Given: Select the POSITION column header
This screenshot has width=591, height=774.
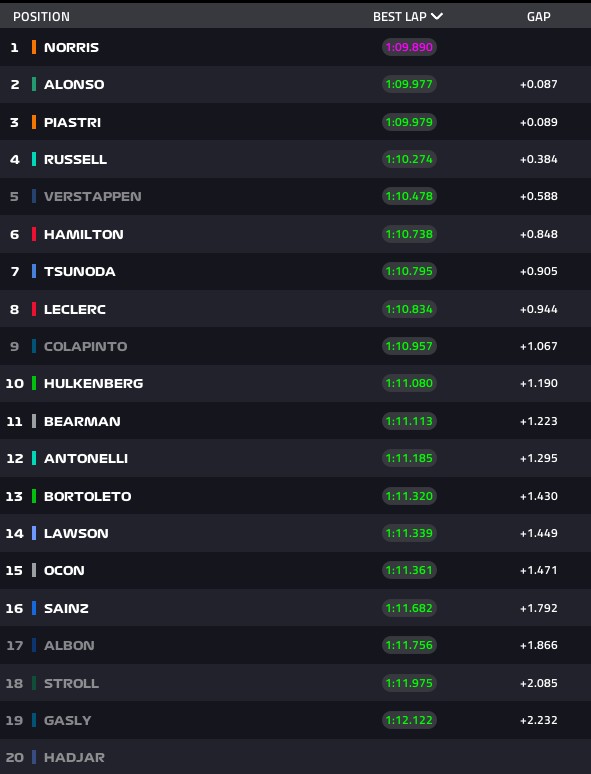Looking at the screenshot, I should [x=41, y=17].
